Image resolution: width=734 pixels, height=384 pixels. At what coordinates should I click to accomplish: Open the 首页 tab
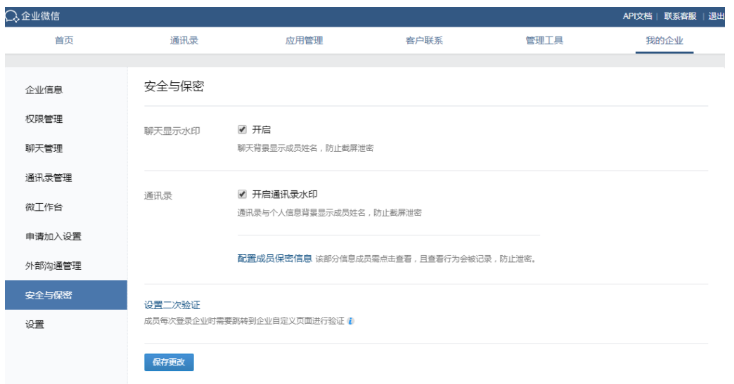pos(64,40)
